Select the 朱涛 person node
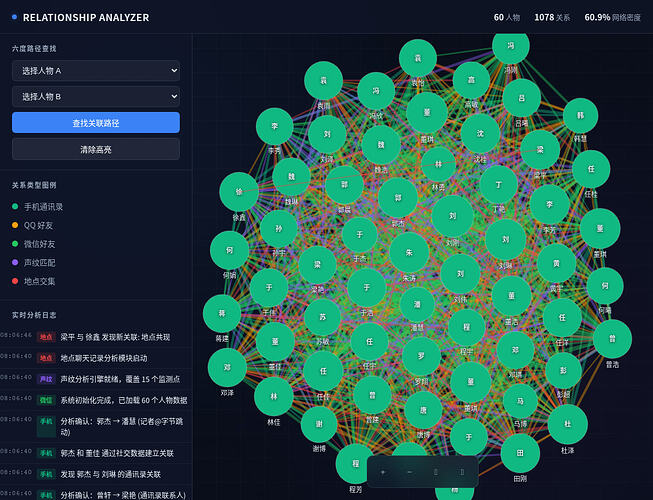The image size is (653, 500). click(x=409, y=252)
